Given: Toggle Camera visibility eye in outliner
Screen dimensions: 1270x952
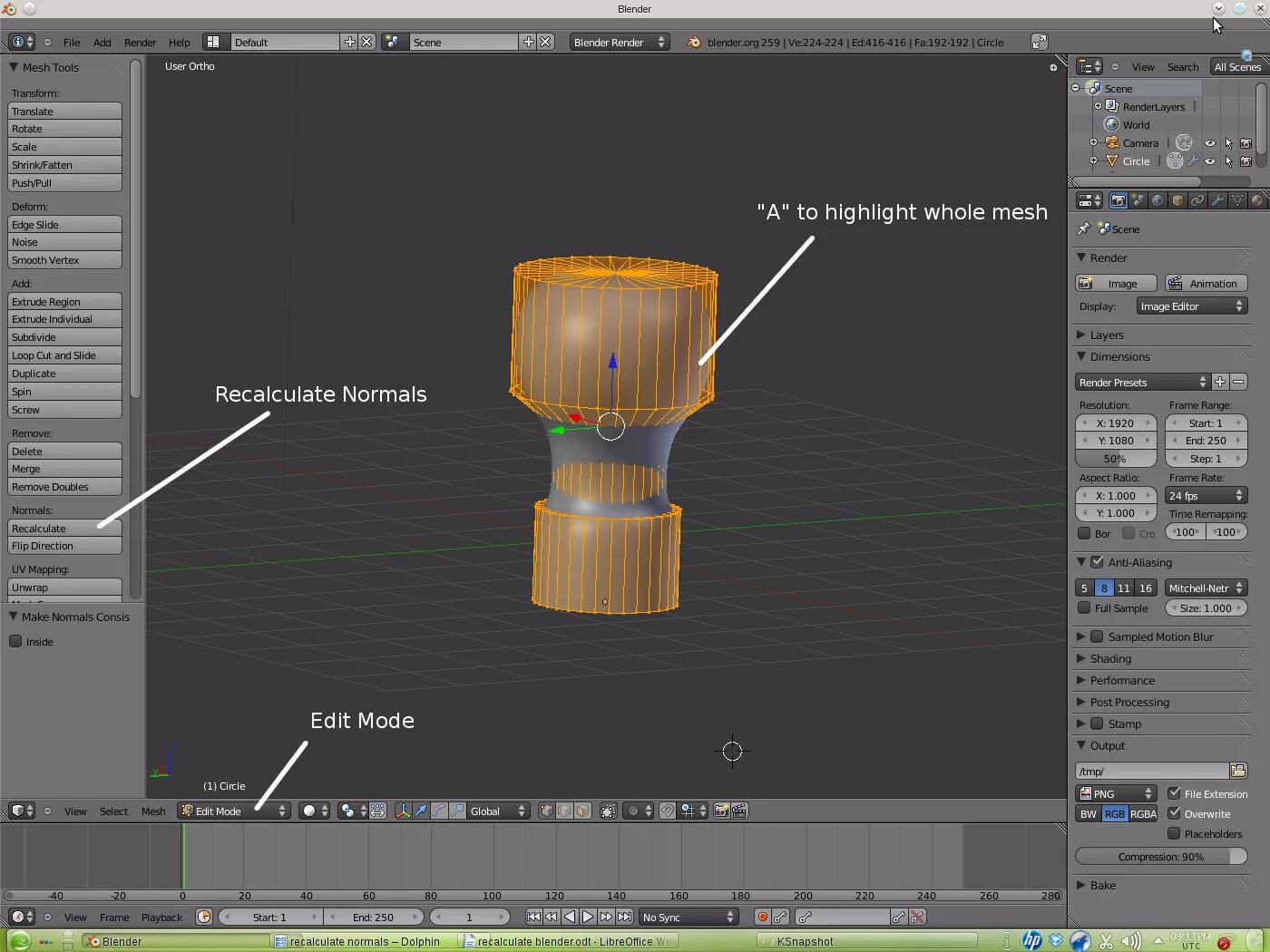Looking at the screenshot, I should (x=1210, y=143).
